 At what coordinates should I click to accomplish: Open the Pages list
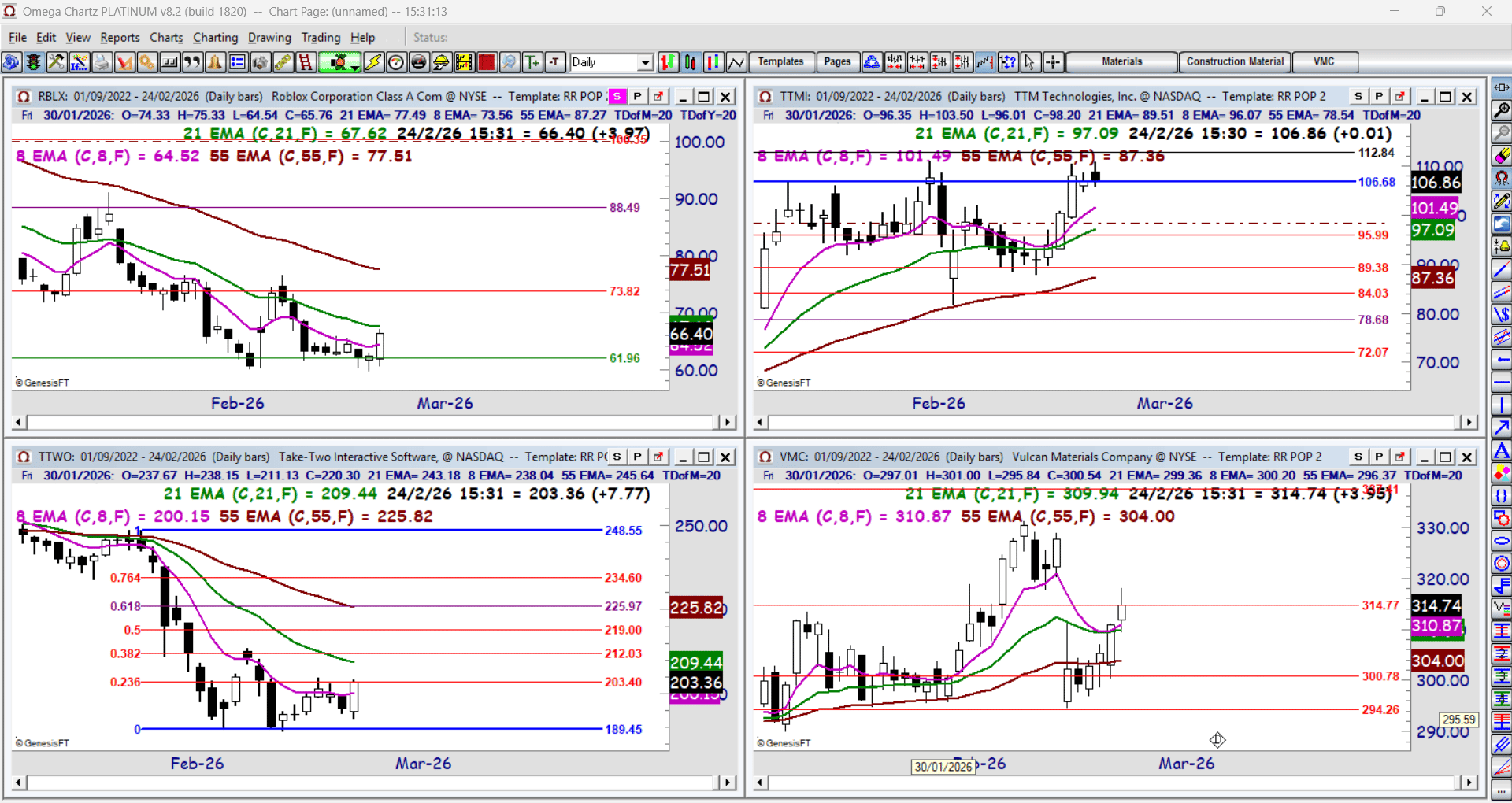pyautogui.click(x=837, y=62)
